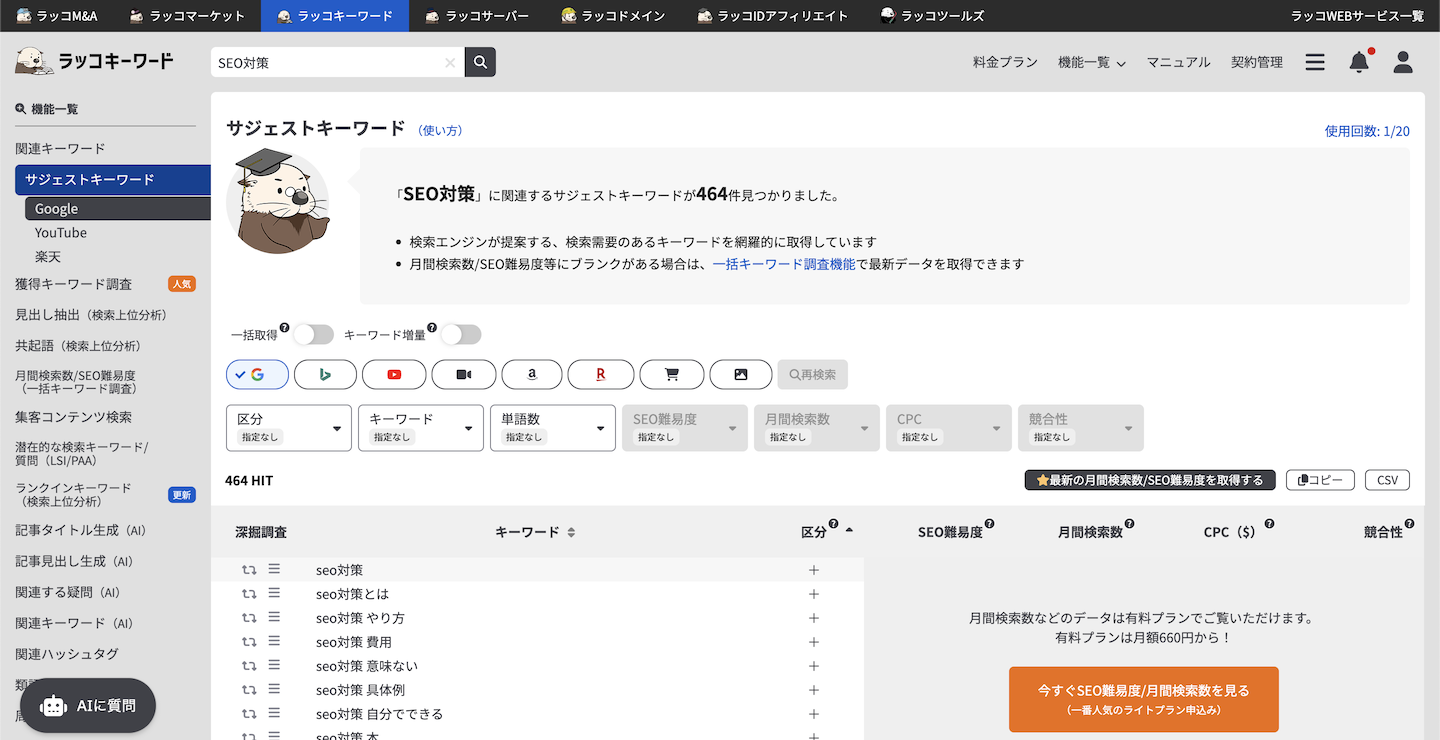Image resolution: width=1440 pixels, height=740 pixels.
Task: Click 最新の月間検索数/SEO難易度を取得する button
Action: [1150, 480]
